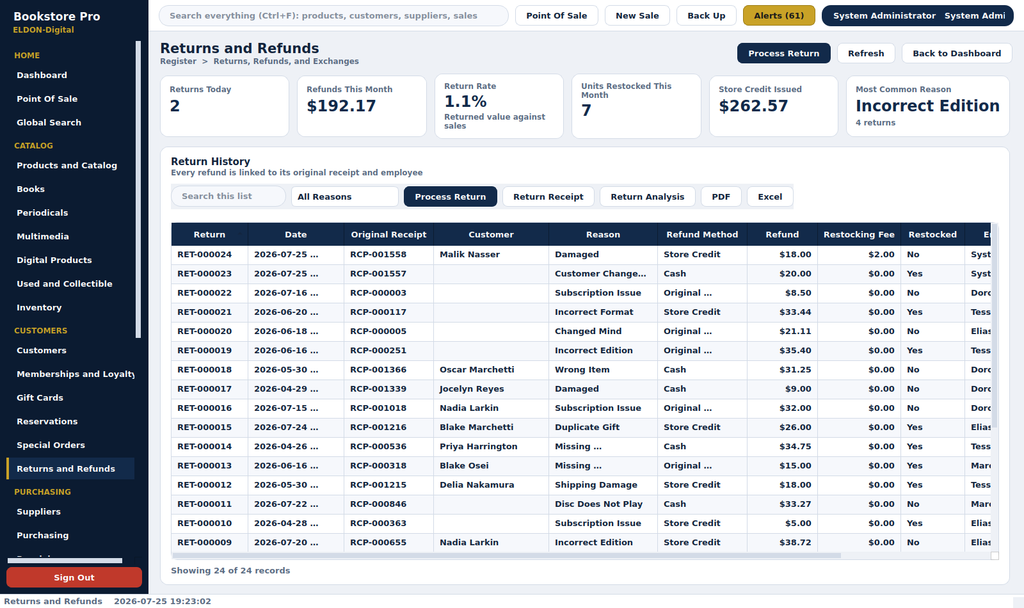This screenshot has width=1024, height=608.
Task: Click the Register breadcrumb link
Action: [178, 61]
